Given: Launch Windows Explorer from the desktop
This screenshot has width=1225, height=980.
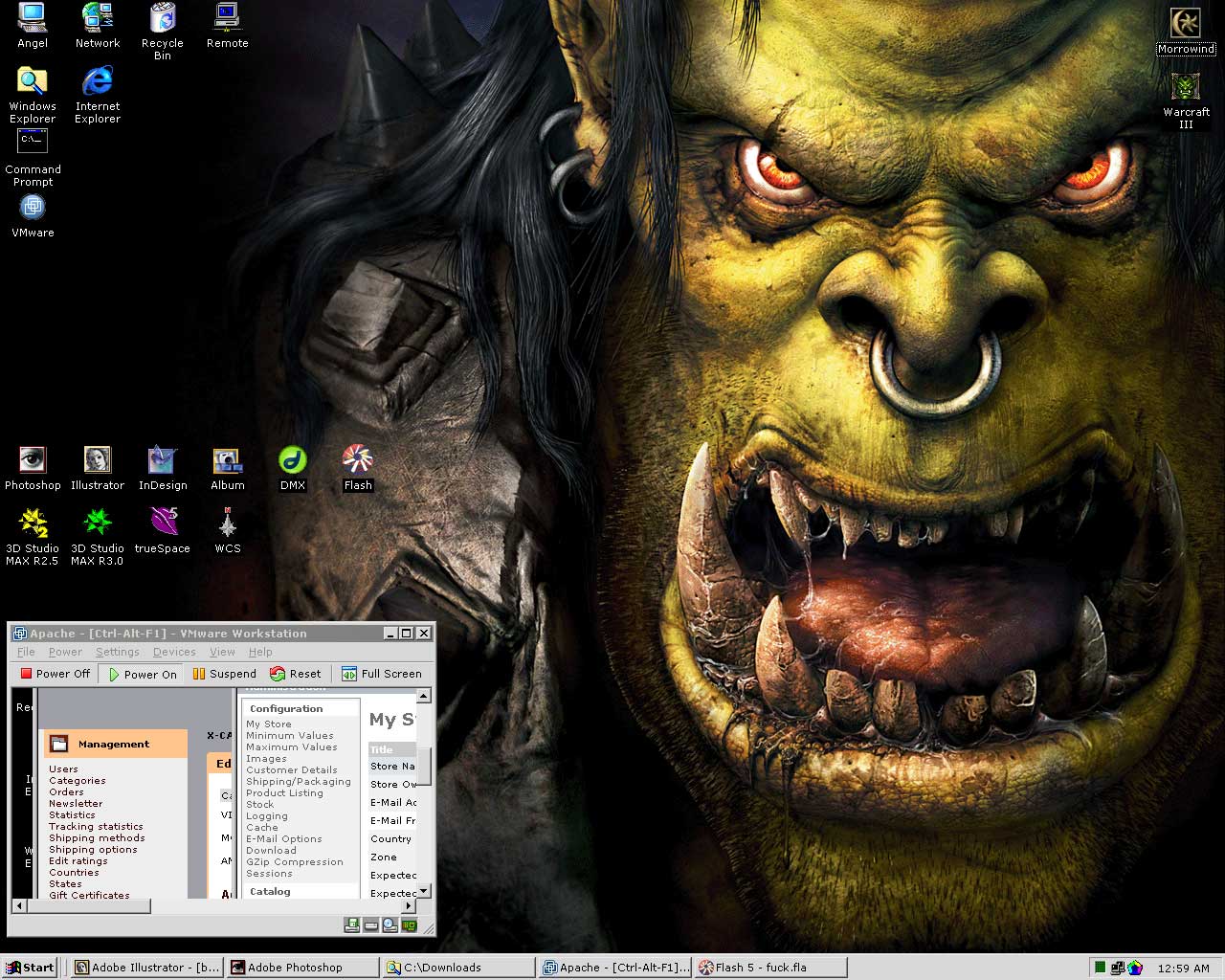Looking at the screenshot, I should click(33, 95).
